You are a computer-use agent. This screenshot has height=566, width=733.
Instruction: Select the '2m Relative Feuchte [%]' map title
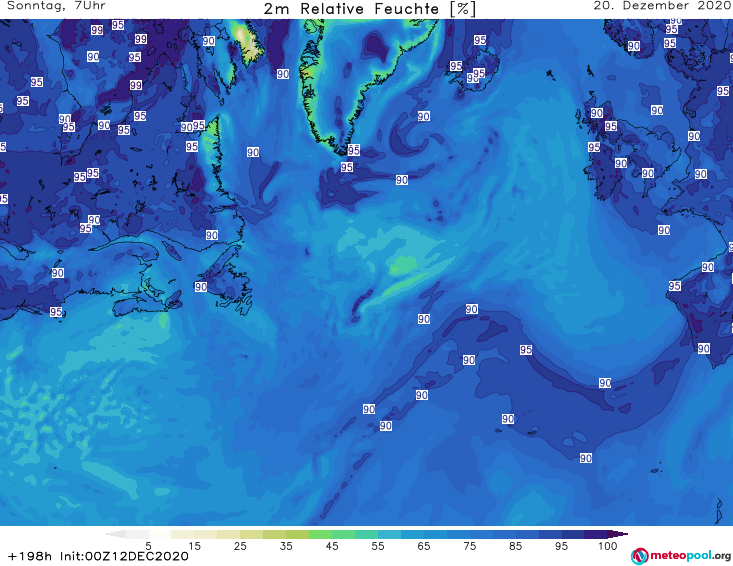370,9
